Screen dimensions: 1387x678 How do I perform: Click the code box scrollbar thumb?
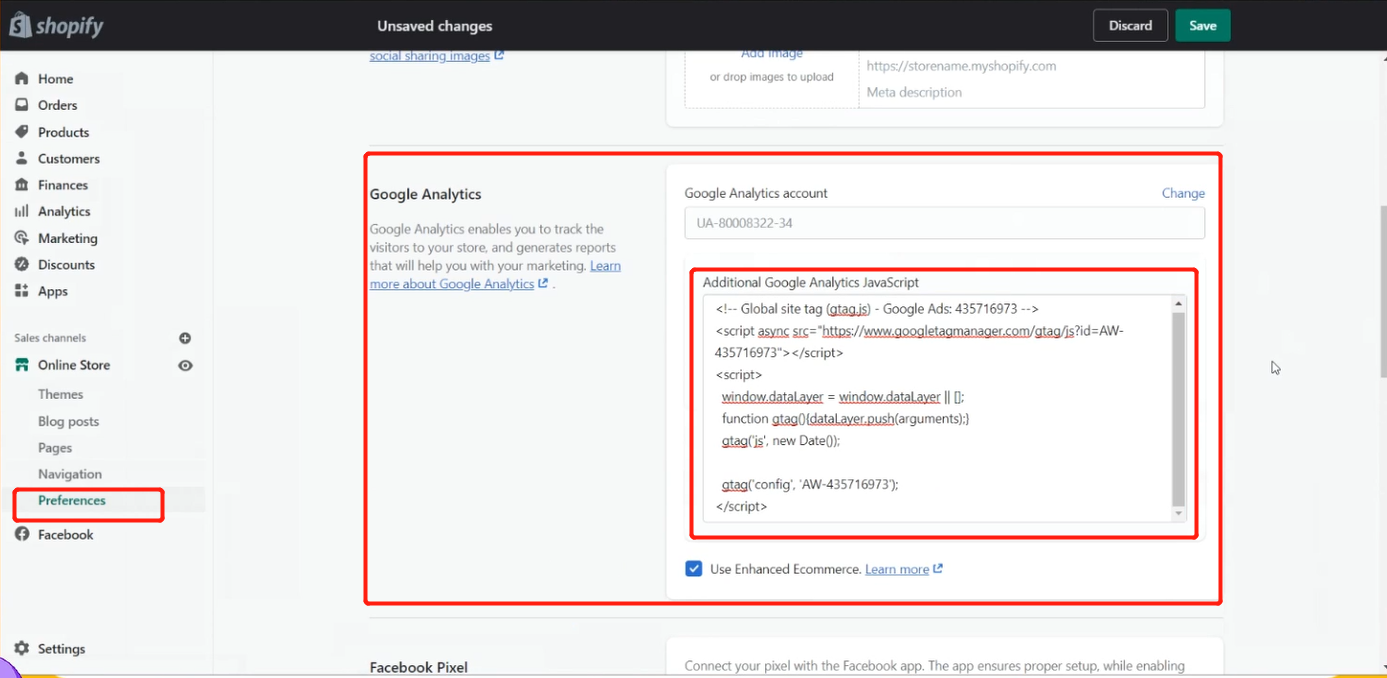click(x=1179, y=408)
